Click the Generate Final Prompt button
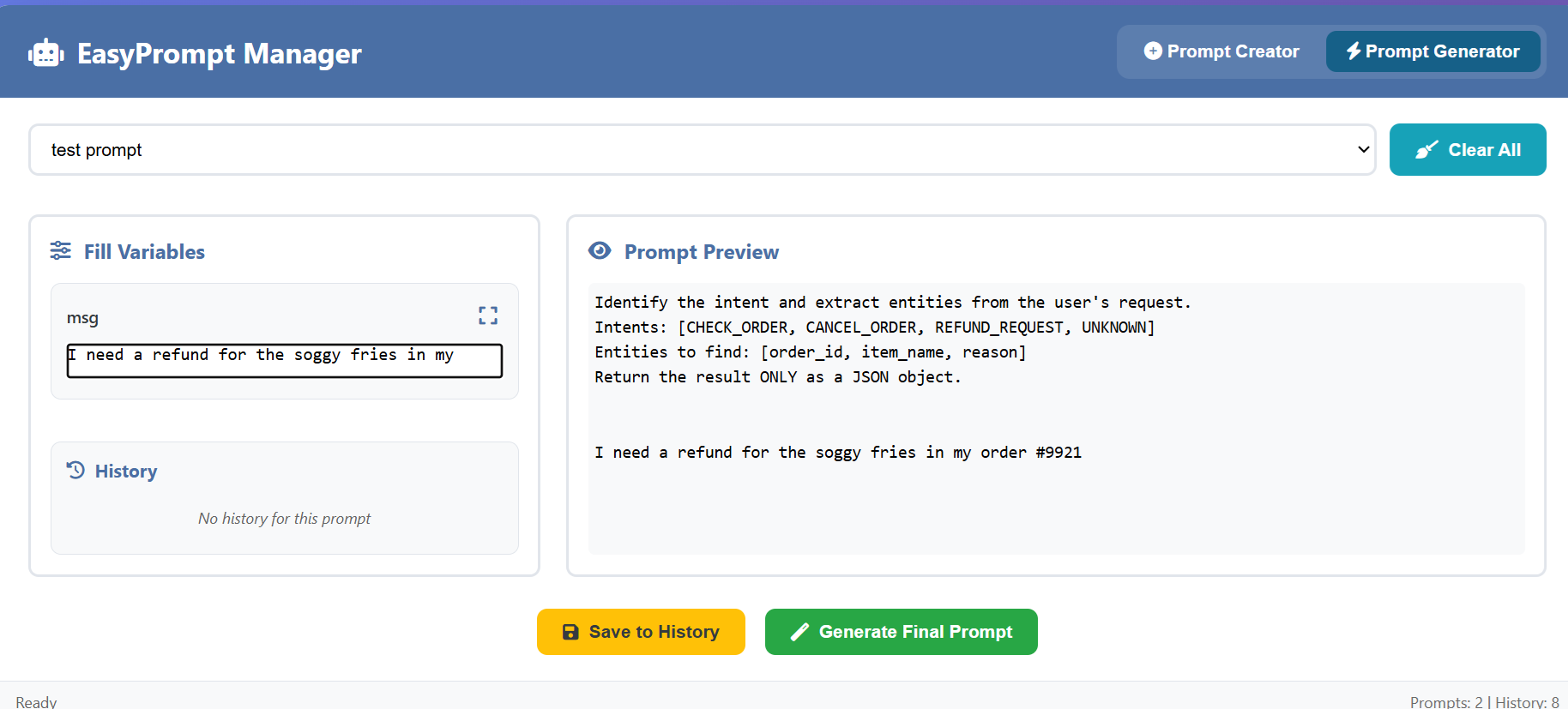Viewport: 1568px width, 709px height. pos(901,632)
